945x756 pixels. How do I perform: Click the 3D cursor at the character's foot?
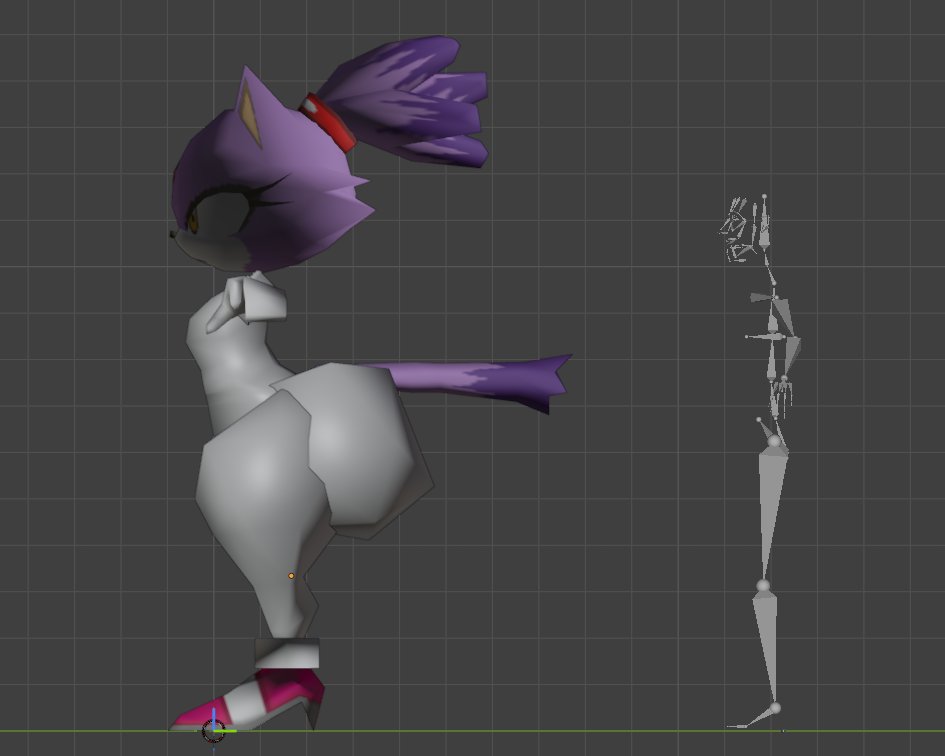(213, 730)
